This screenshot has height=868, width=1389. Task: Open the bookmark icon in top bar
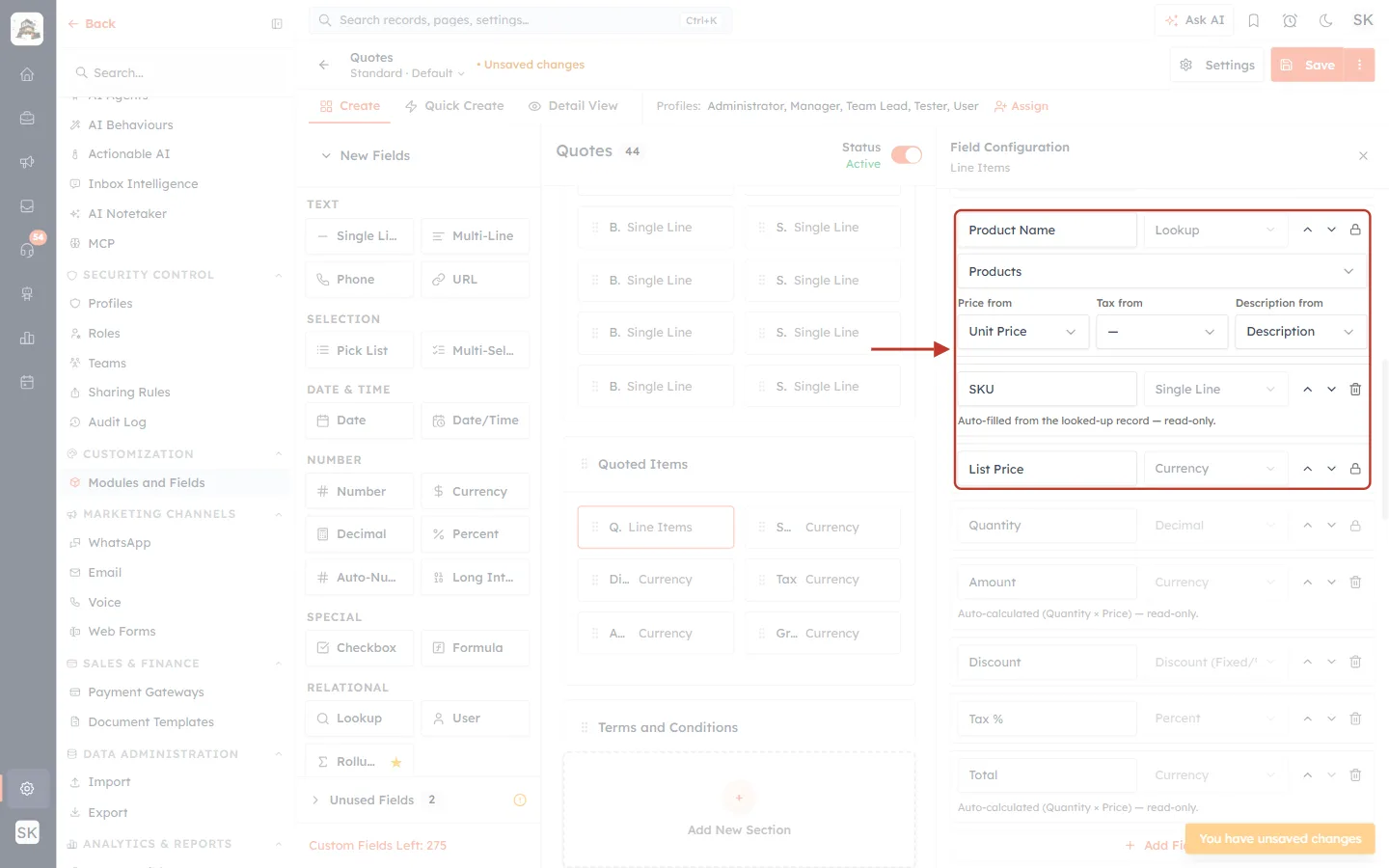coord(1254,20)
